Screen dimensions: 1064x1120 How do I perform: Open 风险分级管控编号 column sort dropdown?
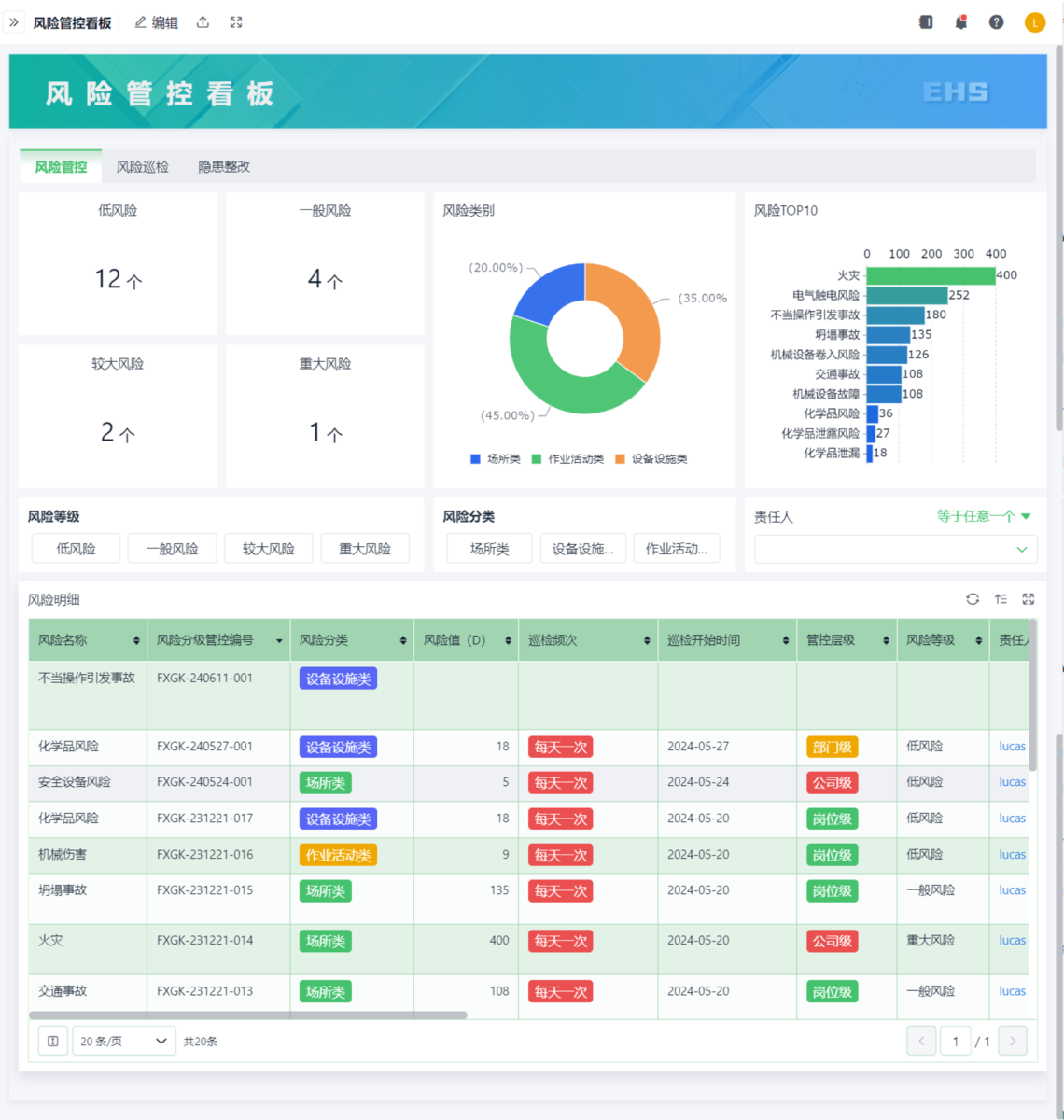pyautogui.click(x=279, y=640)
